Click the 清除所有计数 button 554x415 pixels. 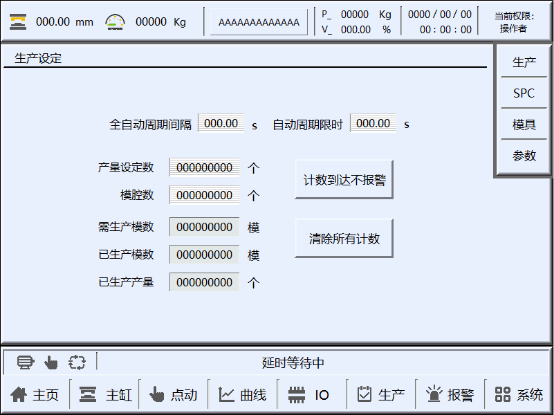point(344,238)
